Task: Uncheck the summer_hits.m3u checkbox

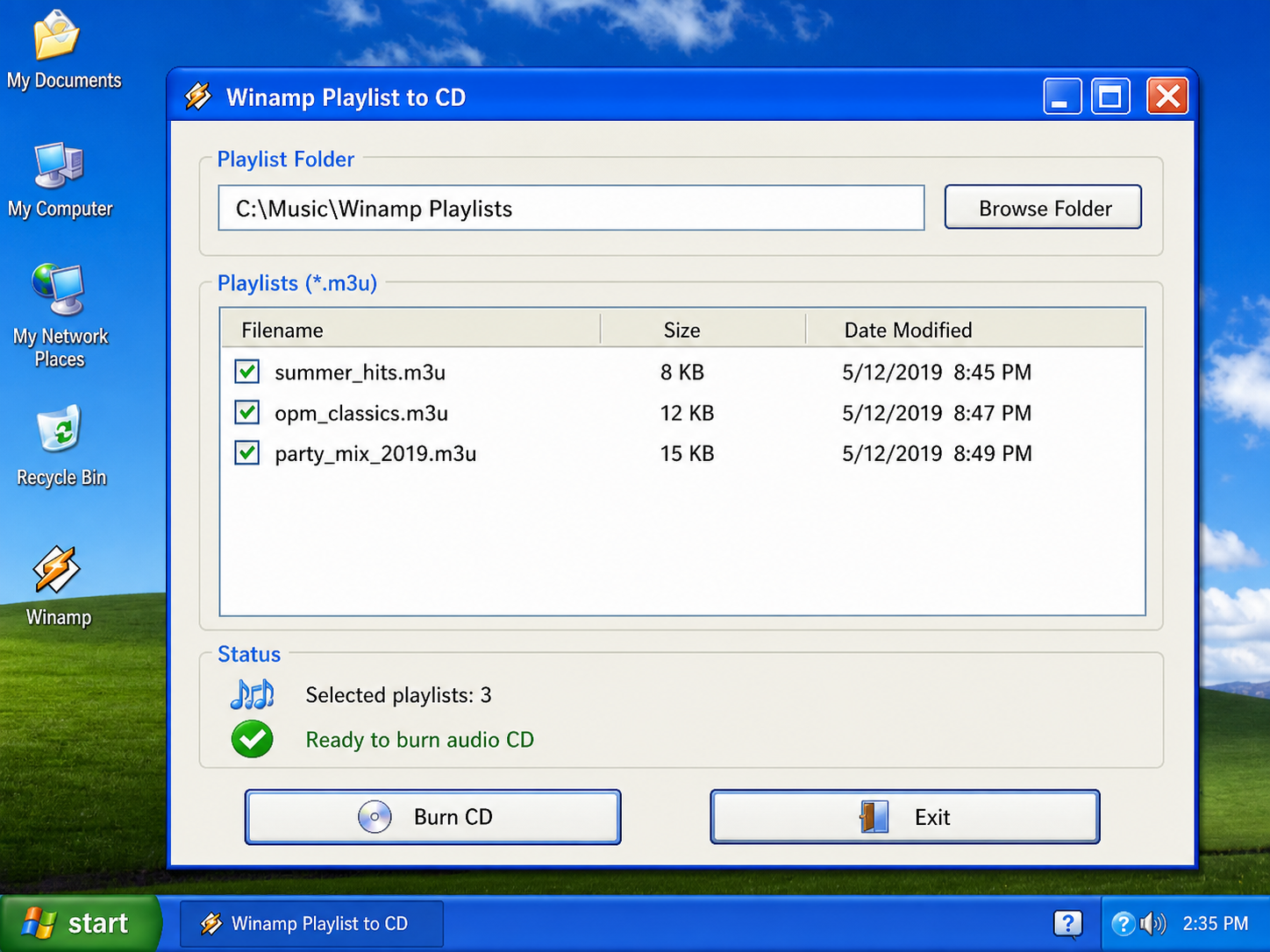Action: (247, 372)
